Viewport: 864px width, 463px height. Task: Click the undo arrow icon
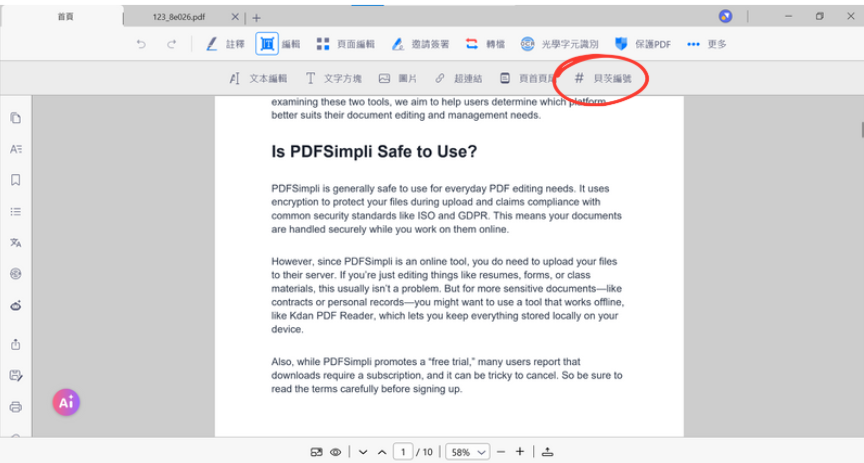[141, 44]
